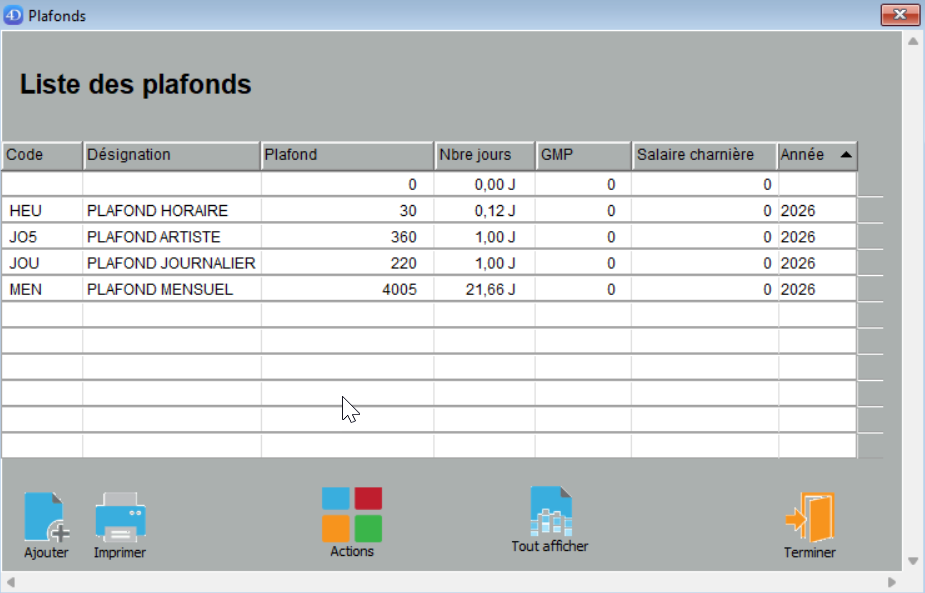Image resolution: width=925 pixels, height=593 pixels.
Task: Toggle sort arrow on Année column
Action: pyautogui.click(x=846, y=155)
